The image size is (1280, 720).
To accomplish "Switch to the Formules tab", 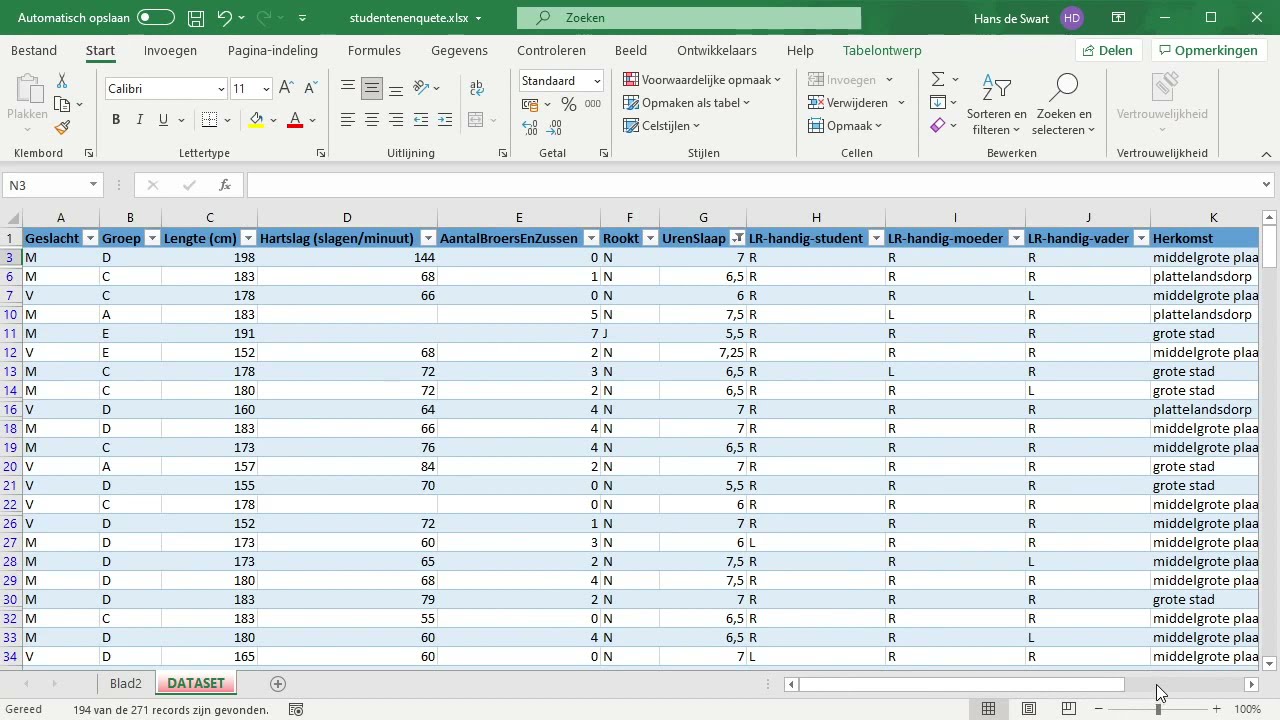I will (x=374, y=51).
